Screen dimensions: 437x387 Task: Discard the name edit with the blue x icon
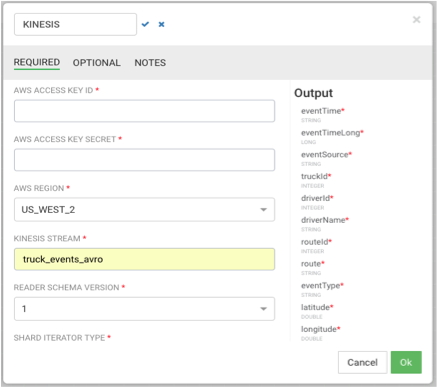(x=161, y=24)
